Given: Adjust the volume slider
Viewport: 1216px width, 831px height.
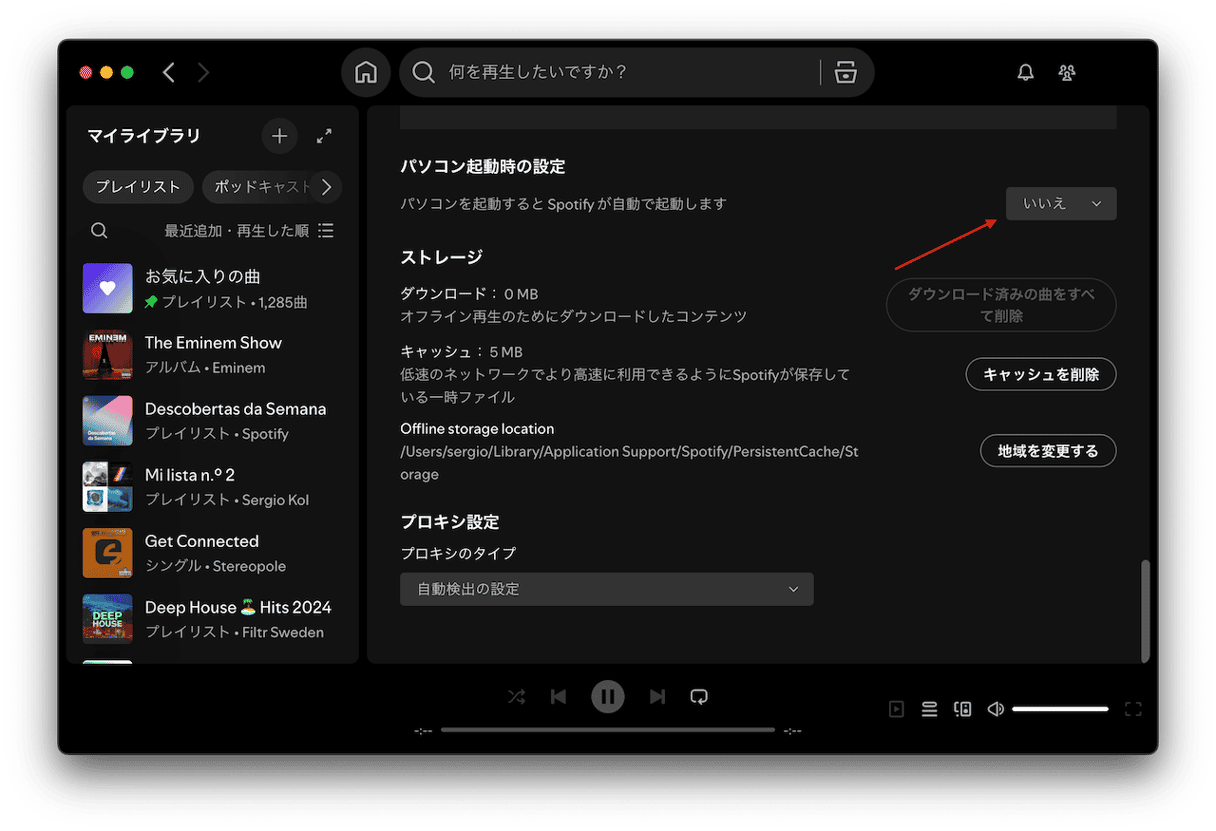Looking at the screenshot, I should click(1060, 709).
